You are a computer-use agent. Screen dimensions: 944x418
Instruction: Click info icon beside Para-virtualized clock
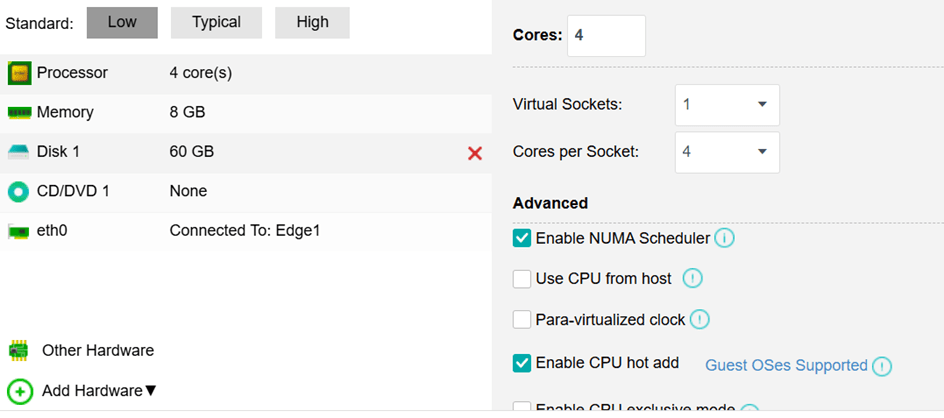click(700, 320)
